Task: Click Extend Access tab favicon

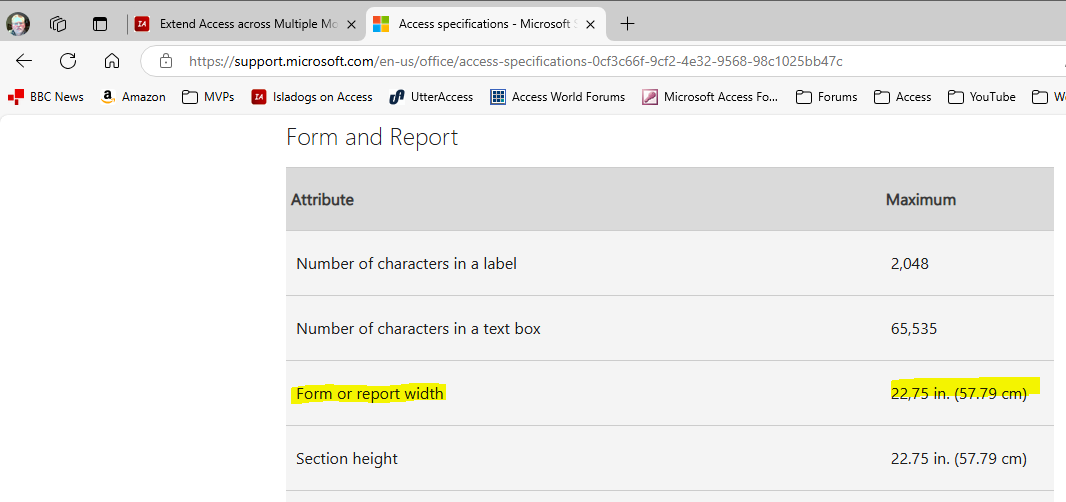Action: click(142, 24)
